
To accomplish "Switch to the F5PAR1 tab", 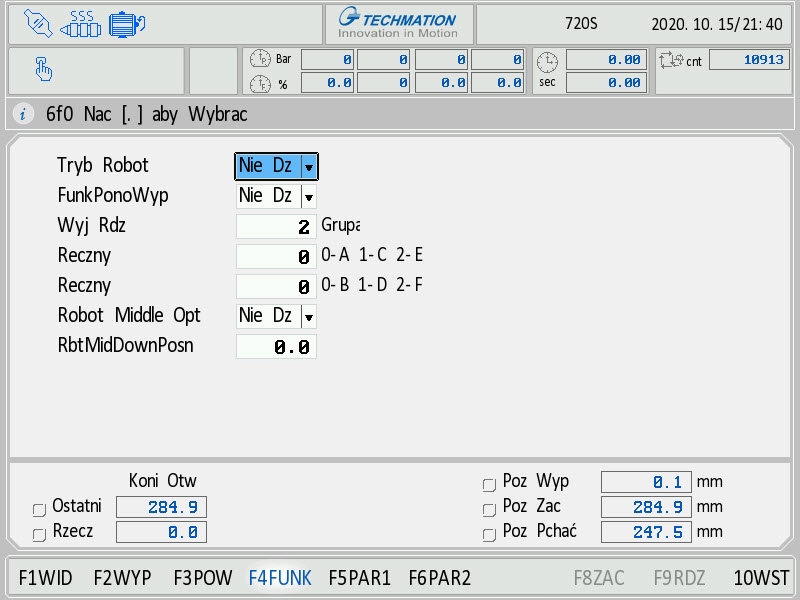I will point(359,578).
